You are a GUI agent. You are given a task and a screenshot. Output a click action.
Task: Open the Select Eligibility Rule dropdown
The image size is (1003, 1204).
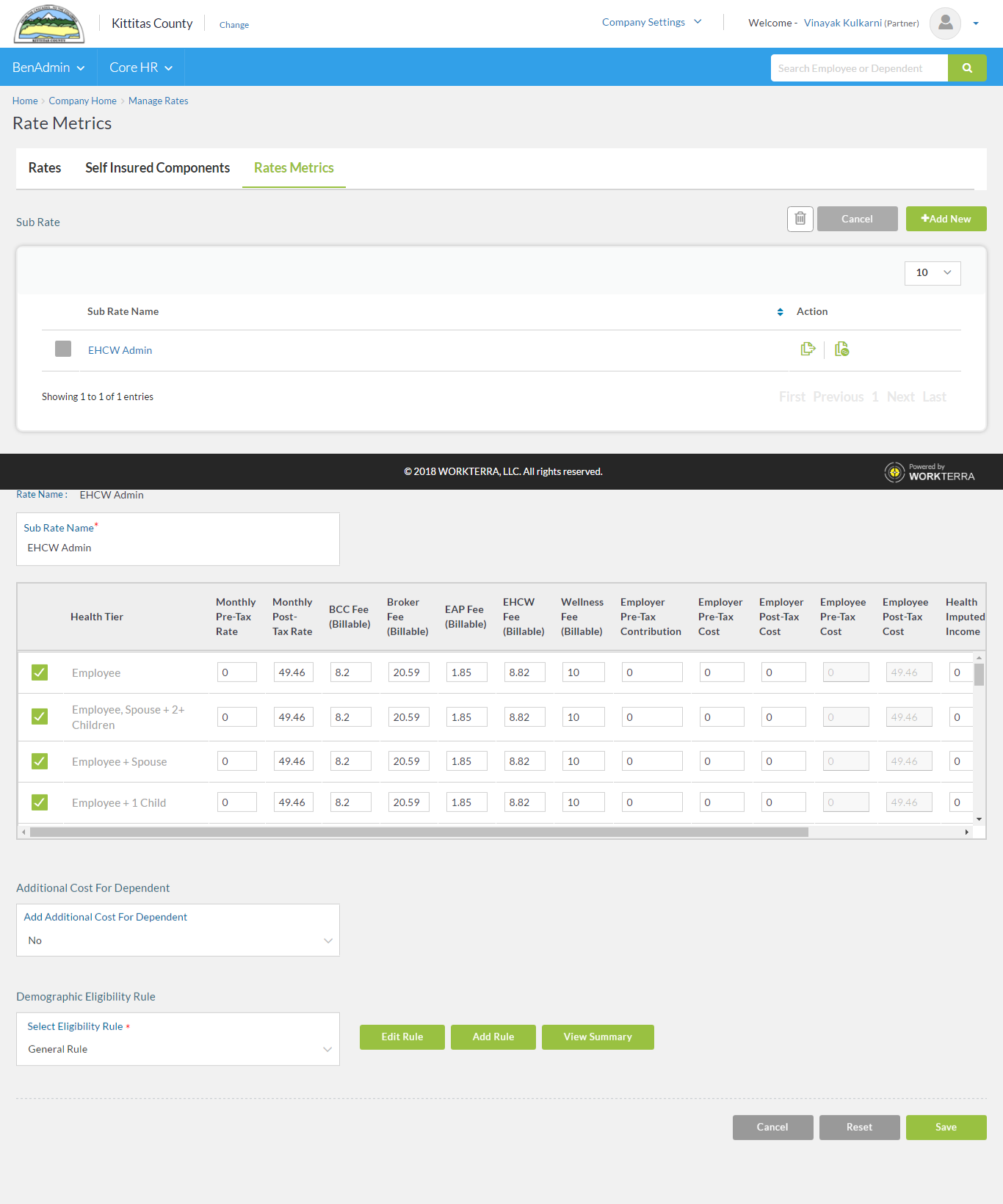tap(178, 1049)
